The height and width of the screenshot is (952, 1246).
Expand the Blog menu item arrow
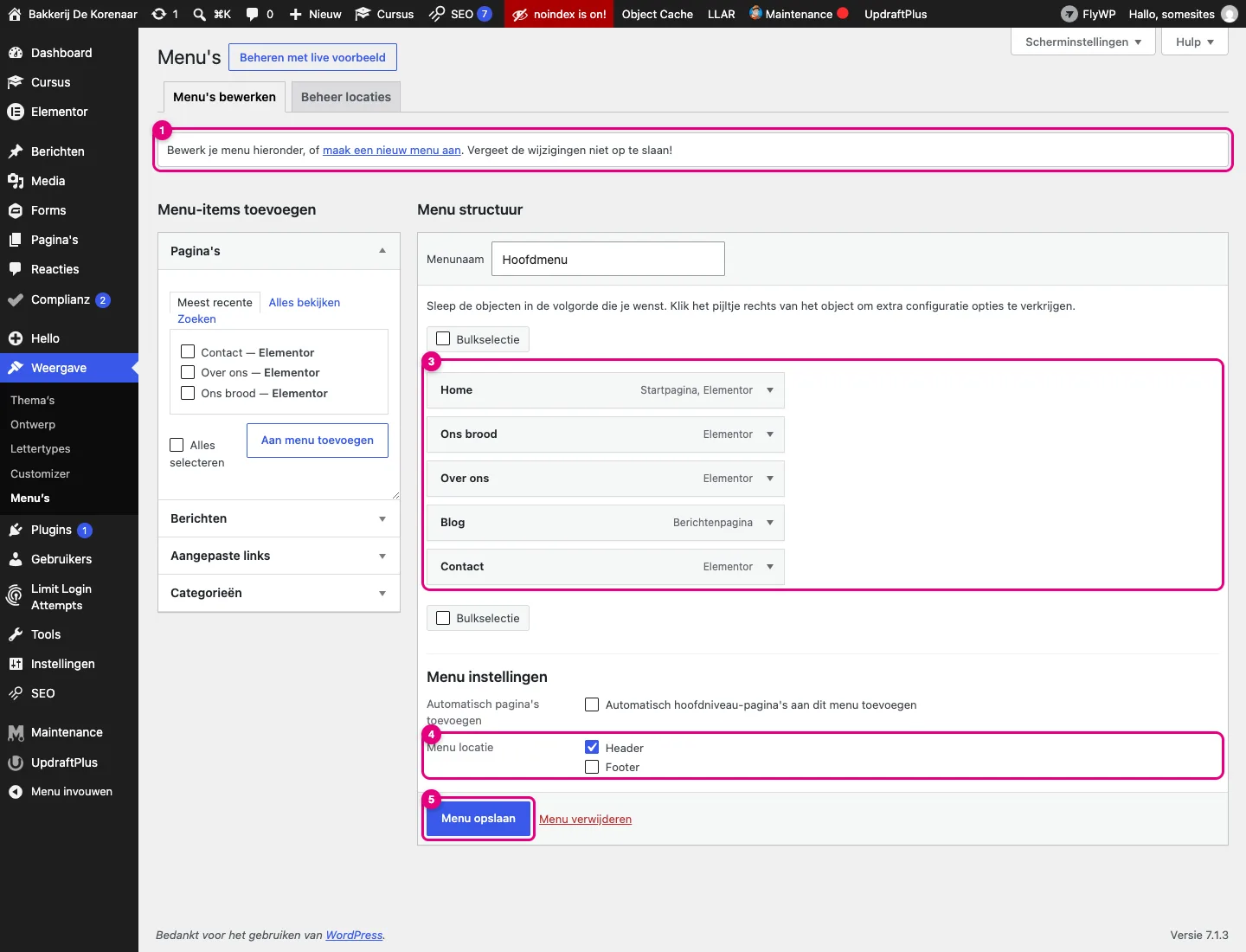tap(770, 523)
